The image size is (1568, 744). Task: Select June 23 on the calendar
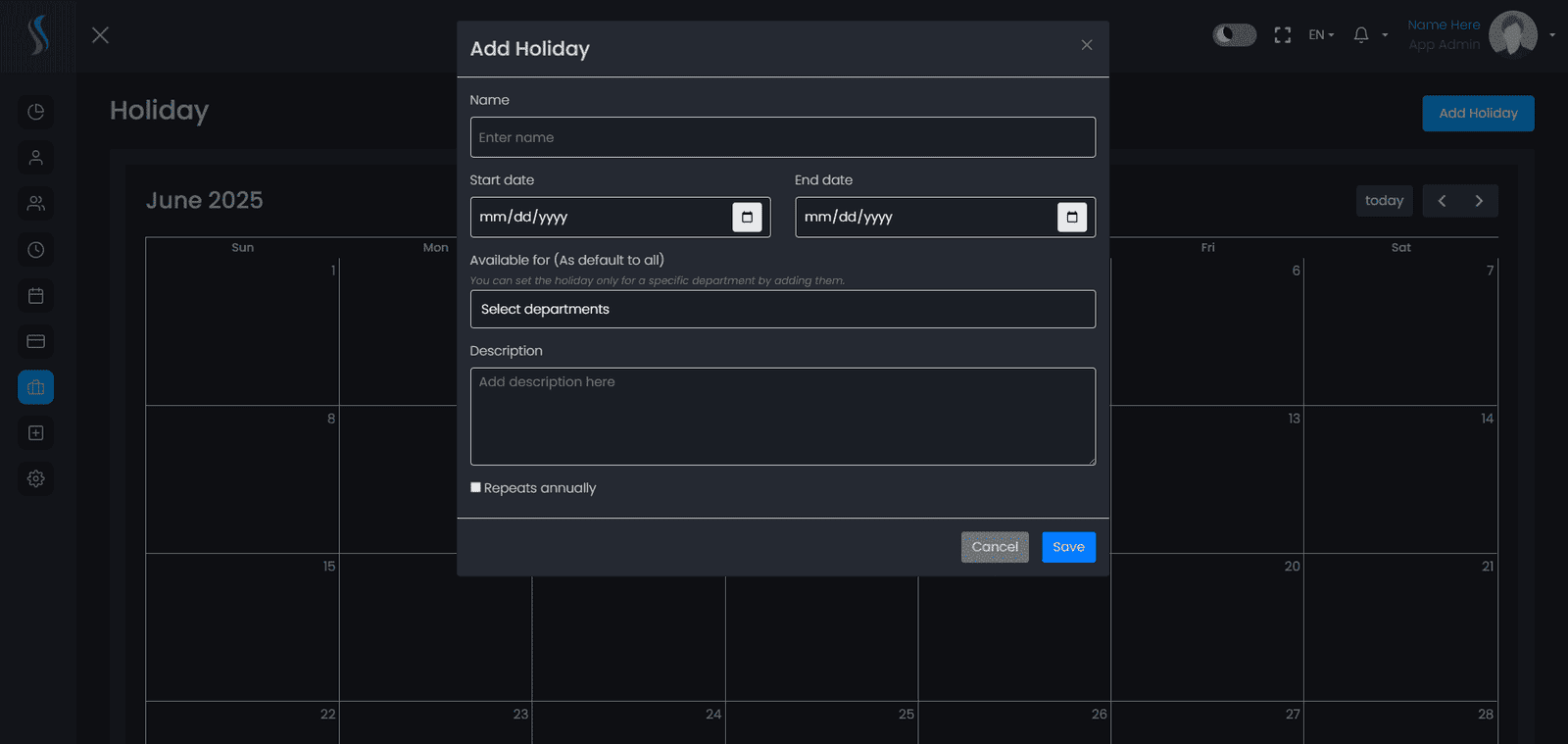click(436, 723)
